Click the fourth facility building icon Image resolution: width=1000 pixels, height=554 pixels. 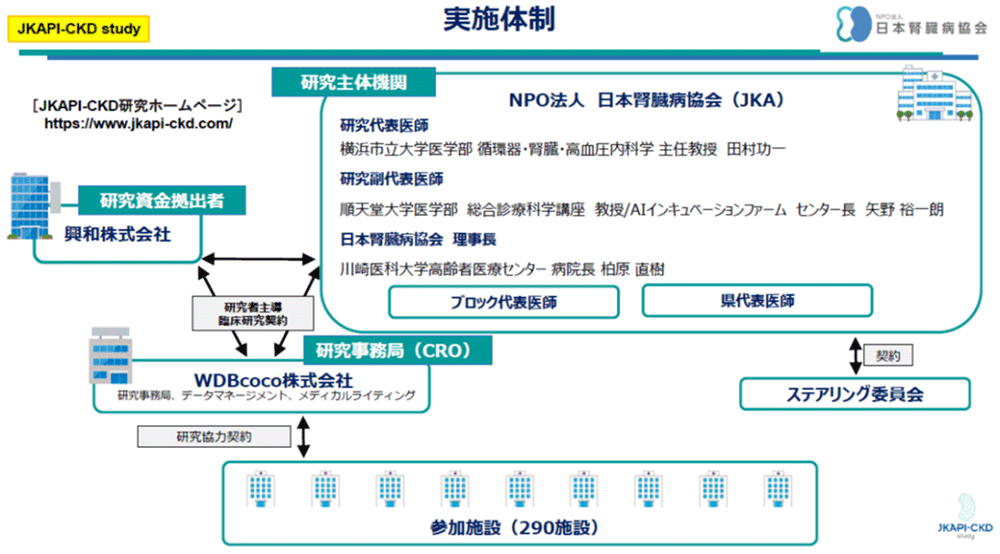[x=455, y=490]
